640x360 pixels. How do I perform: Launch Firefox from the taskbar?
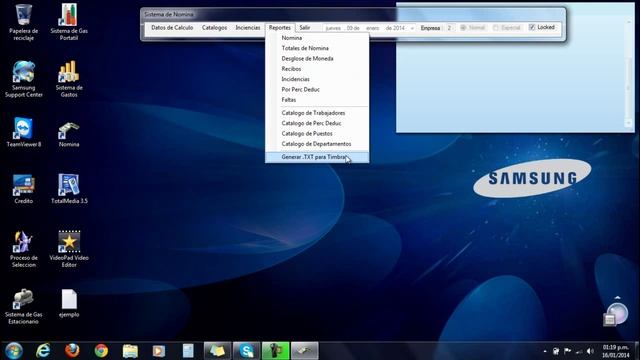pyautogui.click(x=72, y=351)
